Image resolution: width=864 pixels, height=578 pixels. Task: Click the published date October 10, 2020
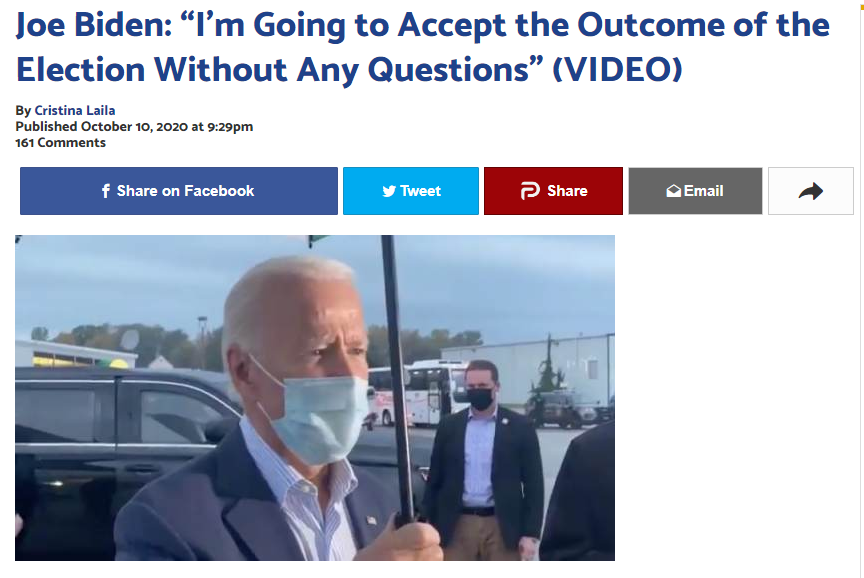pyautogui.click(x=134, y=127)
